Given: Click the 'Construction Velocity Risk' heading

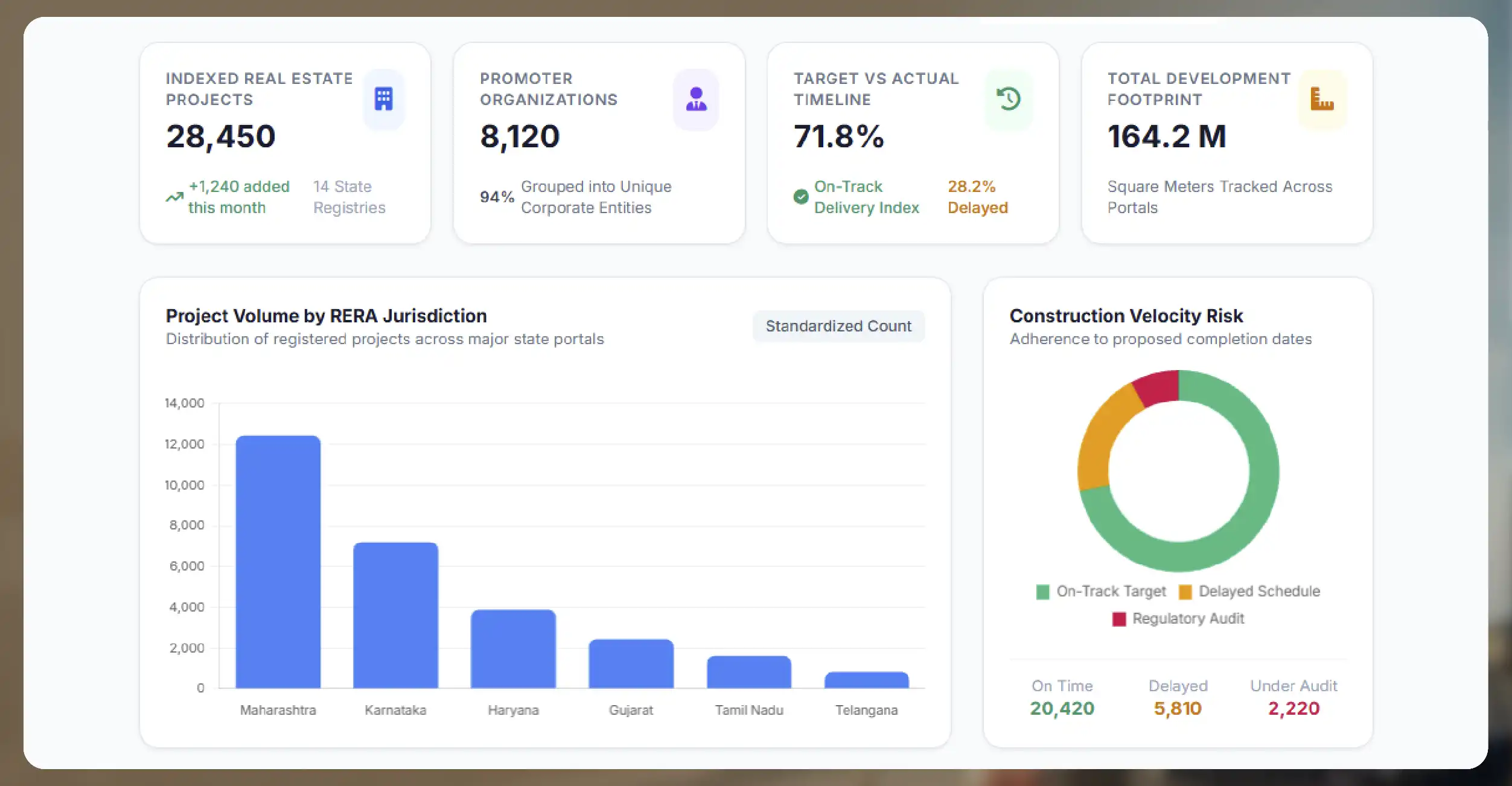Looking at the screenshot, I should (1126, 316).
